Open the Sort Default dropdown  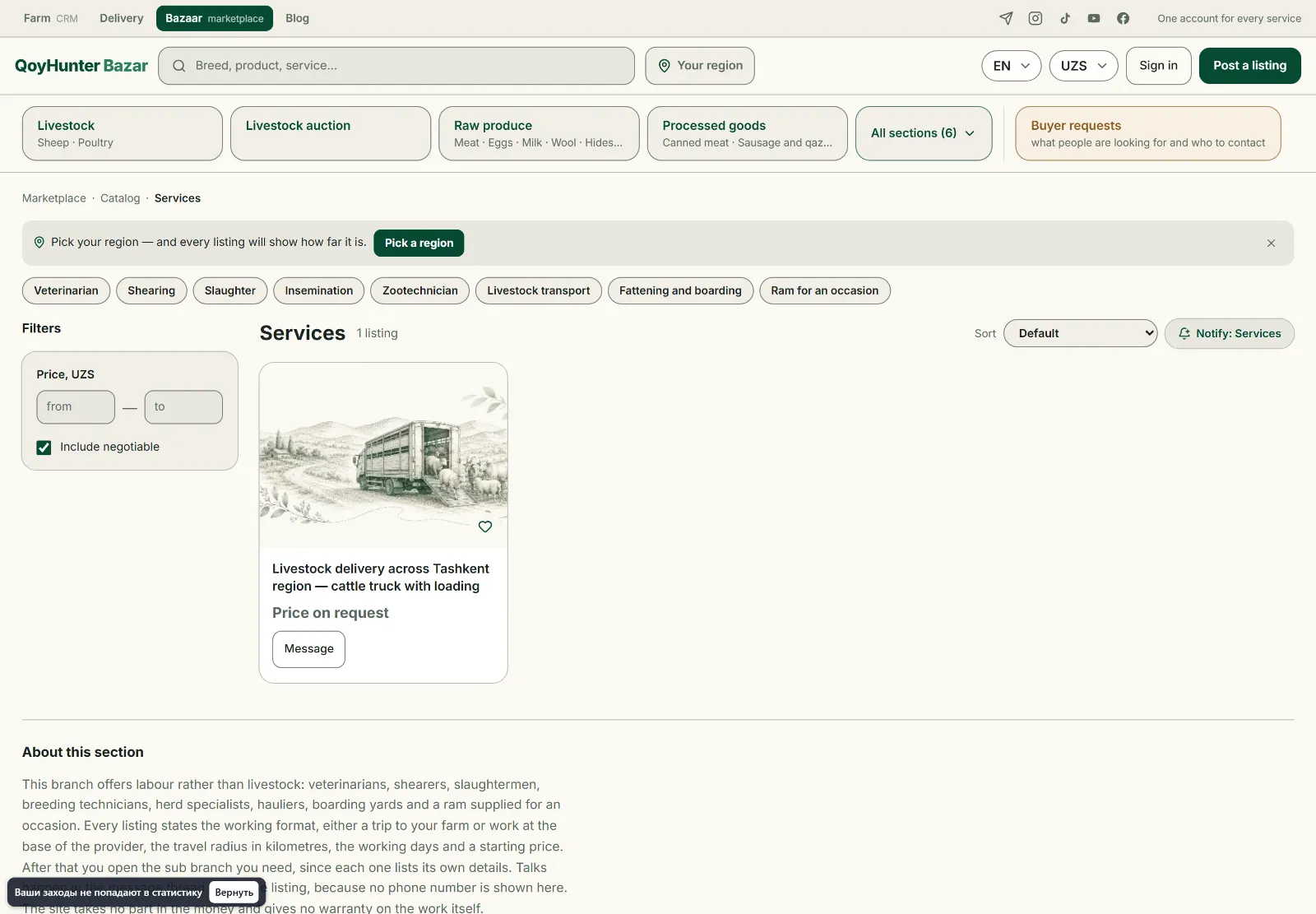pyautogui.click(x=1080, y=333)
